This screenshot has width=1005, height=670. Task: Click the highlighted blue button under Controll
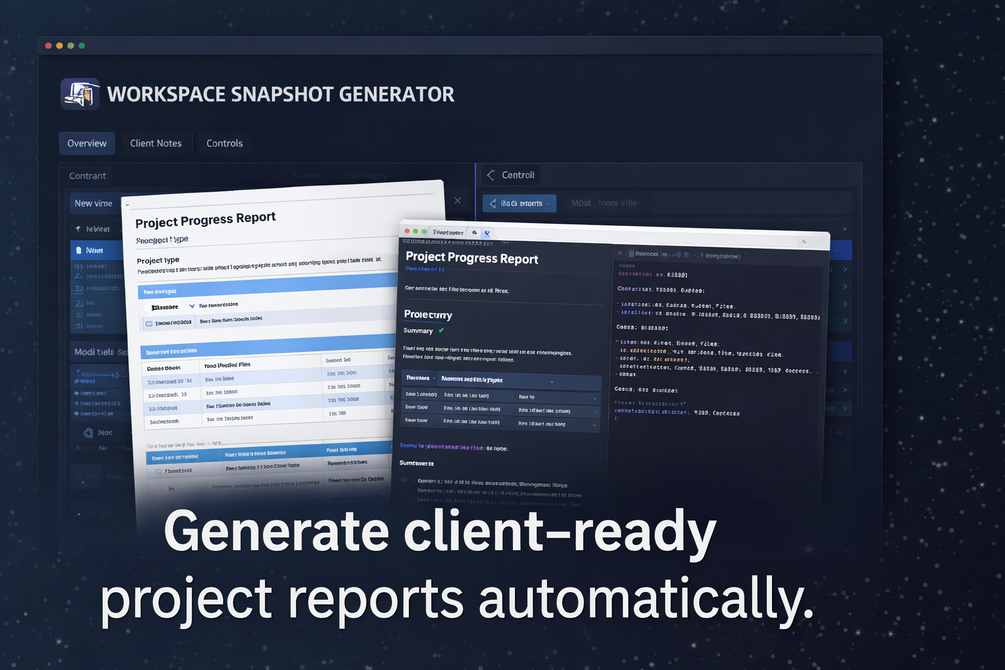pyautogui.click(x=519, y=203)
